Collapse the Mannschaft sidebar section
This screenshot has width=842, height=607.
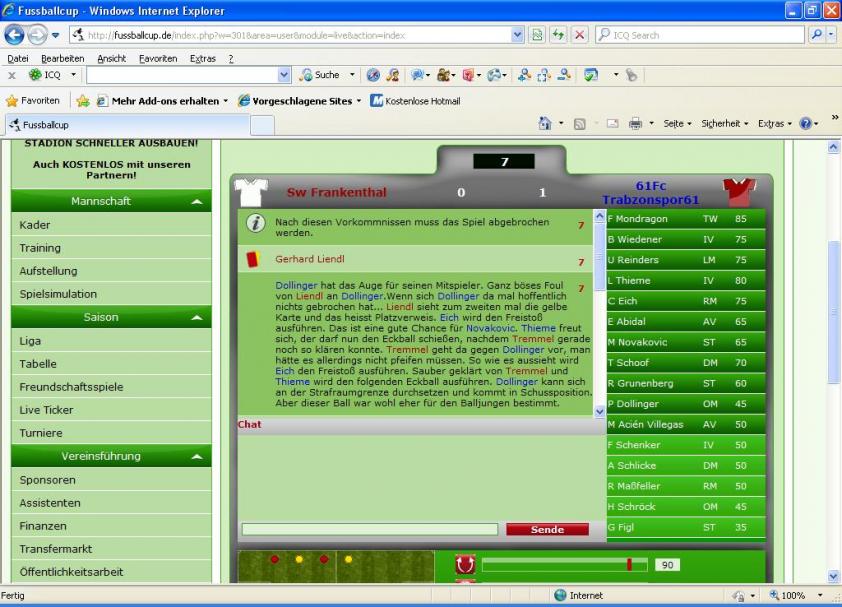pyautogui.click(x=196, y=202)
